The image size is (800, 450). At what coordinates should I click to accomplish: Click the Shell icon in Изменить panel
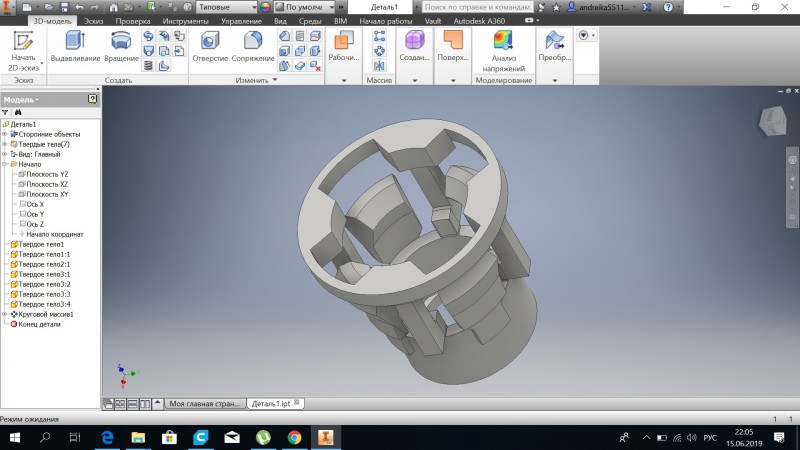[284, 51]
